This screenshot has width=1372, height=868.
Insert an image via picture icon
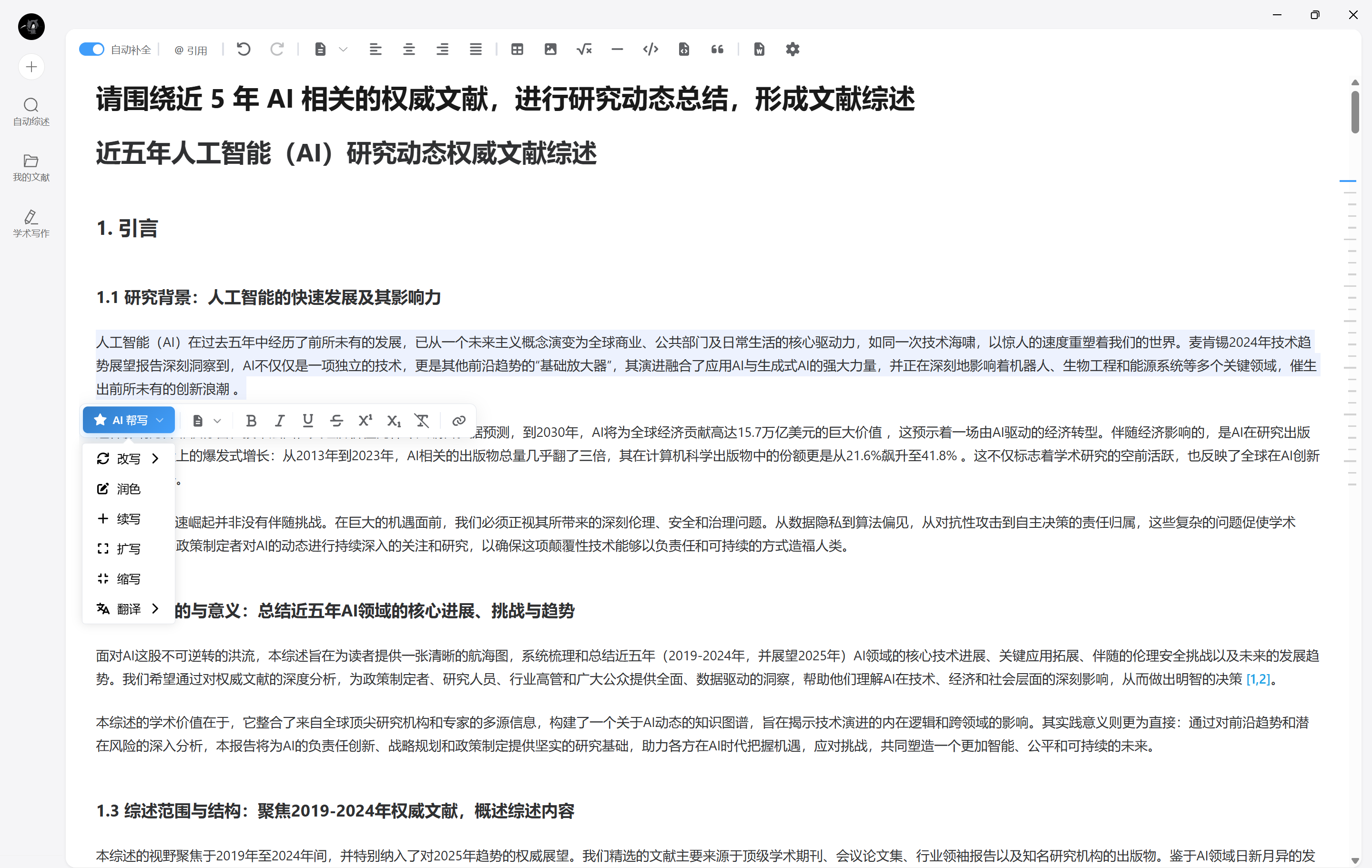click(550, 50)
